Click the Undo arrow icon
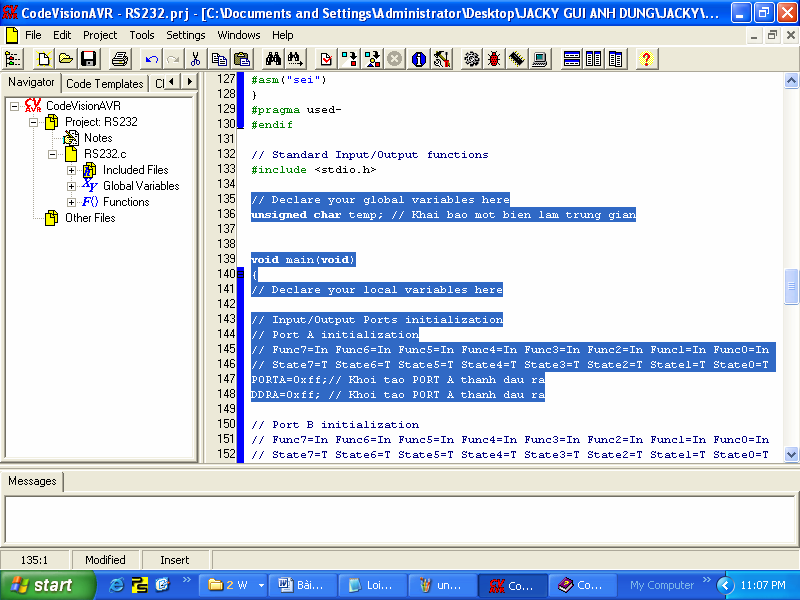The width and height of the screenshot is (800, 600). click(152, 59)
